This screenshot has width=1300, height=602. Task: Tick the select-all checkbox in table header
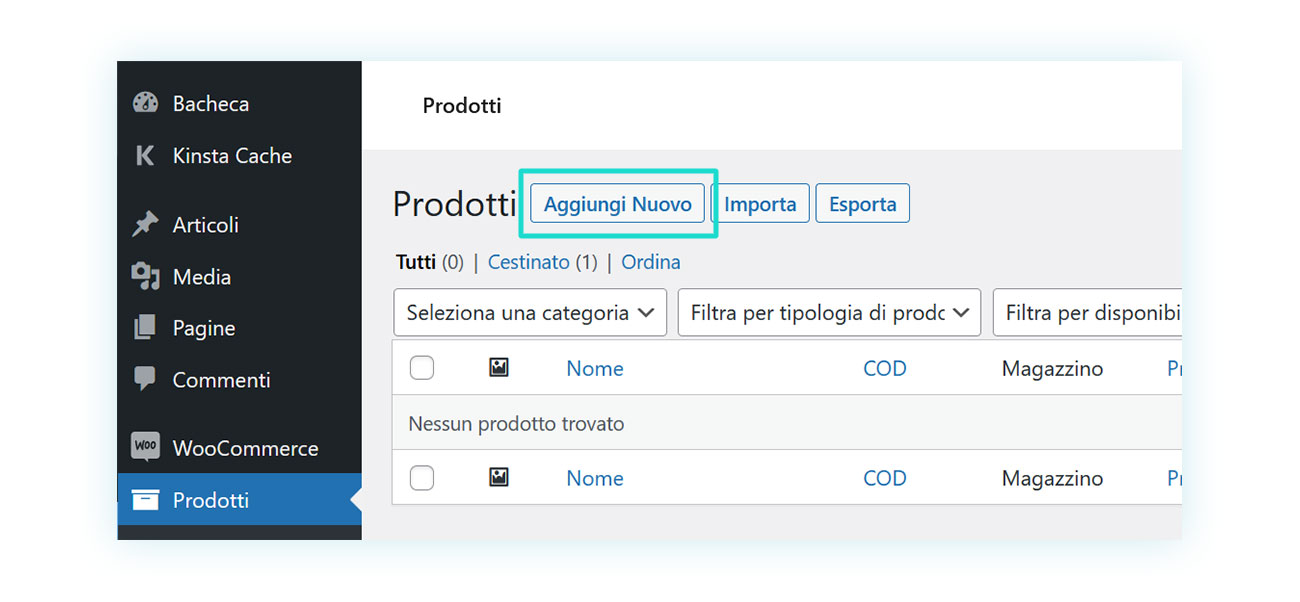422,368
